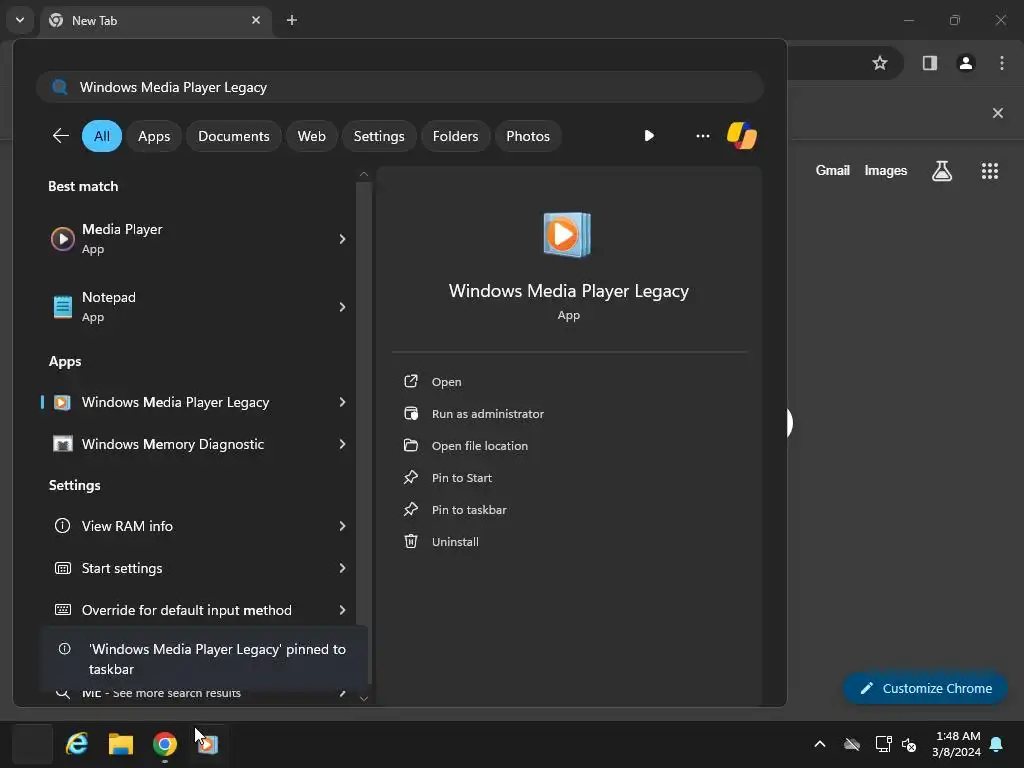Open Chrome side panel icon
This screenshot has width=1024, height=768.
[x=929, y=63]
